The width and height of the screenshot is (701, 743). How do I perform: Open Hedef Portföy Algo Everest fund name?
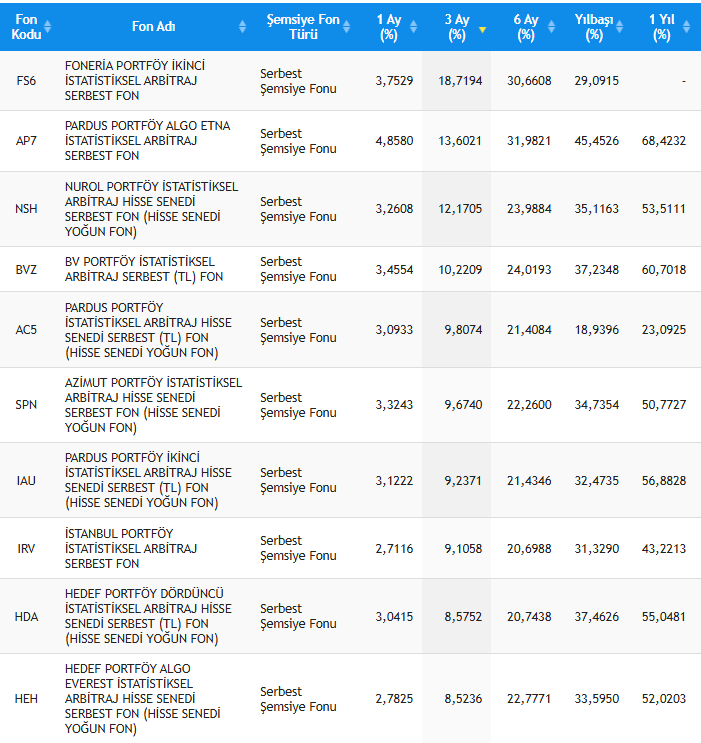click(143, 699)
